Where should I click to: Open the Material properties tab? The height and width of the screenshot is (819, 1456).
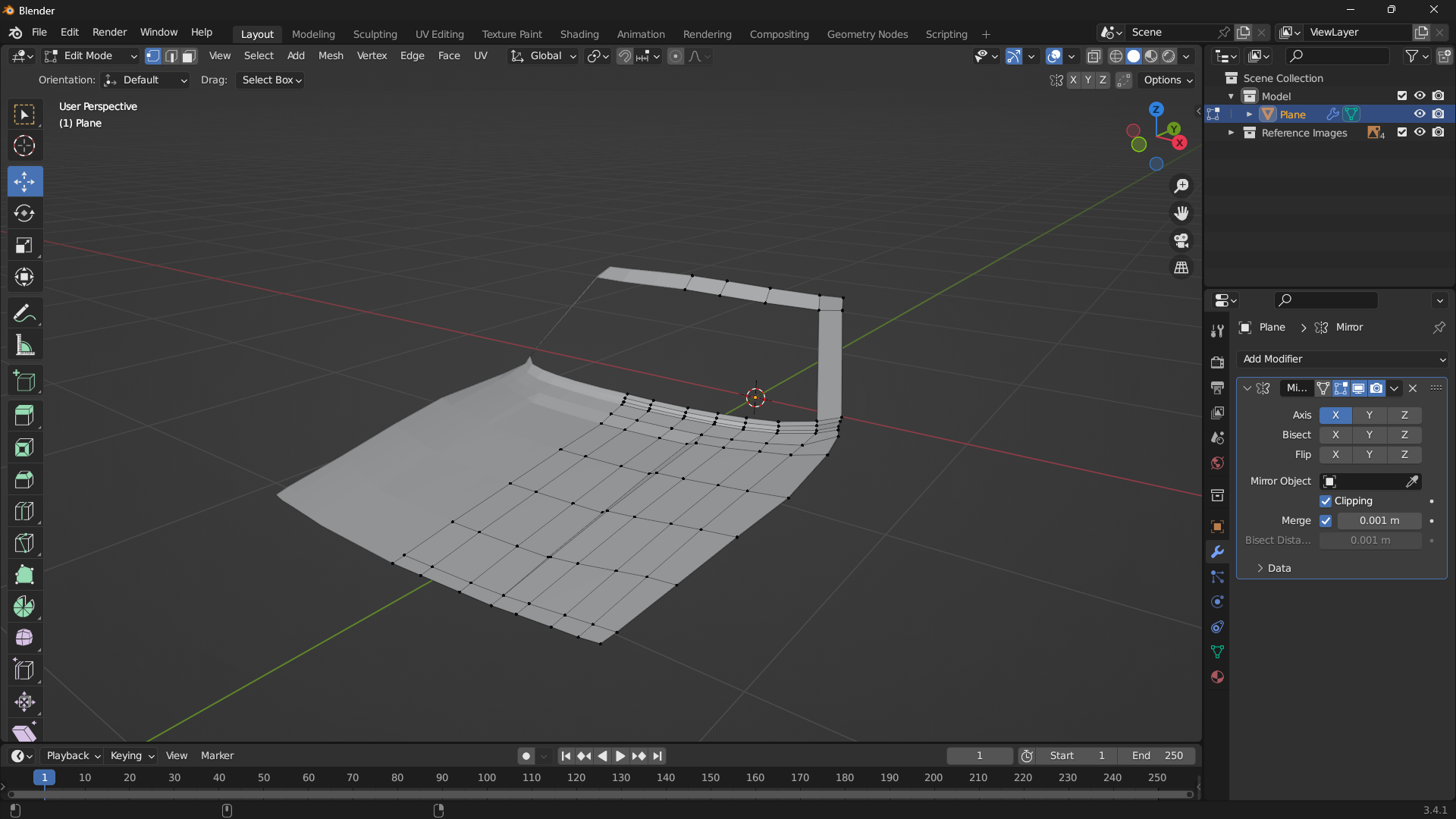pyautogui.click(x=1217, y=677)
